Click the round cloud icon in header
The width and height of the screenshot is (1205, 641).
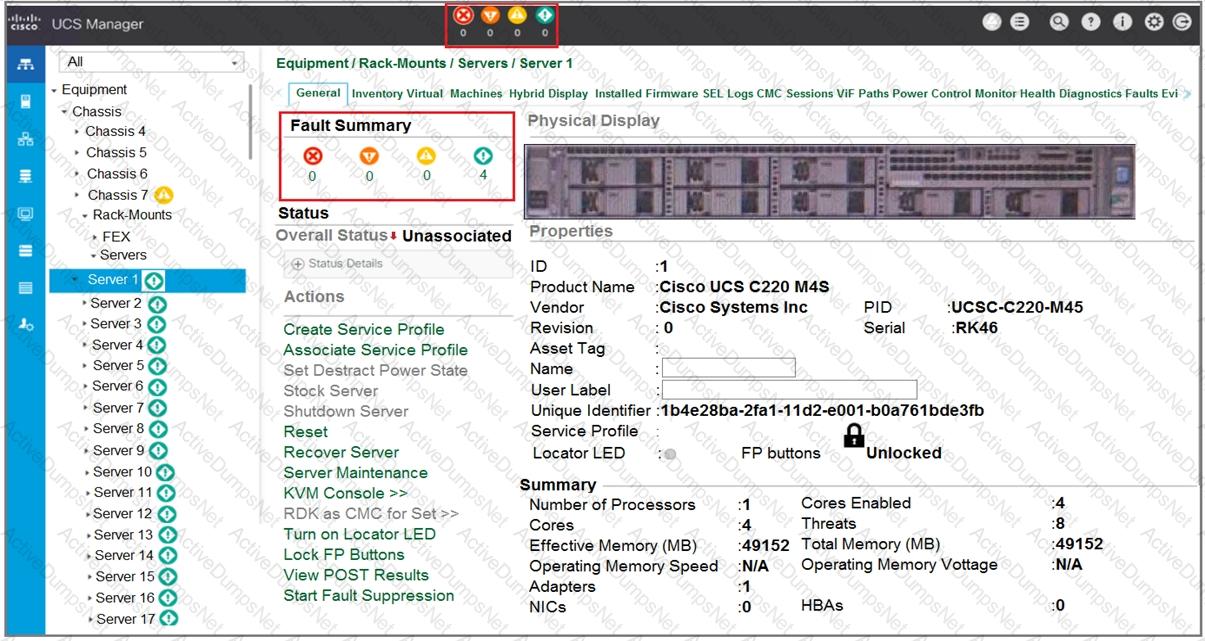[991, 24]
